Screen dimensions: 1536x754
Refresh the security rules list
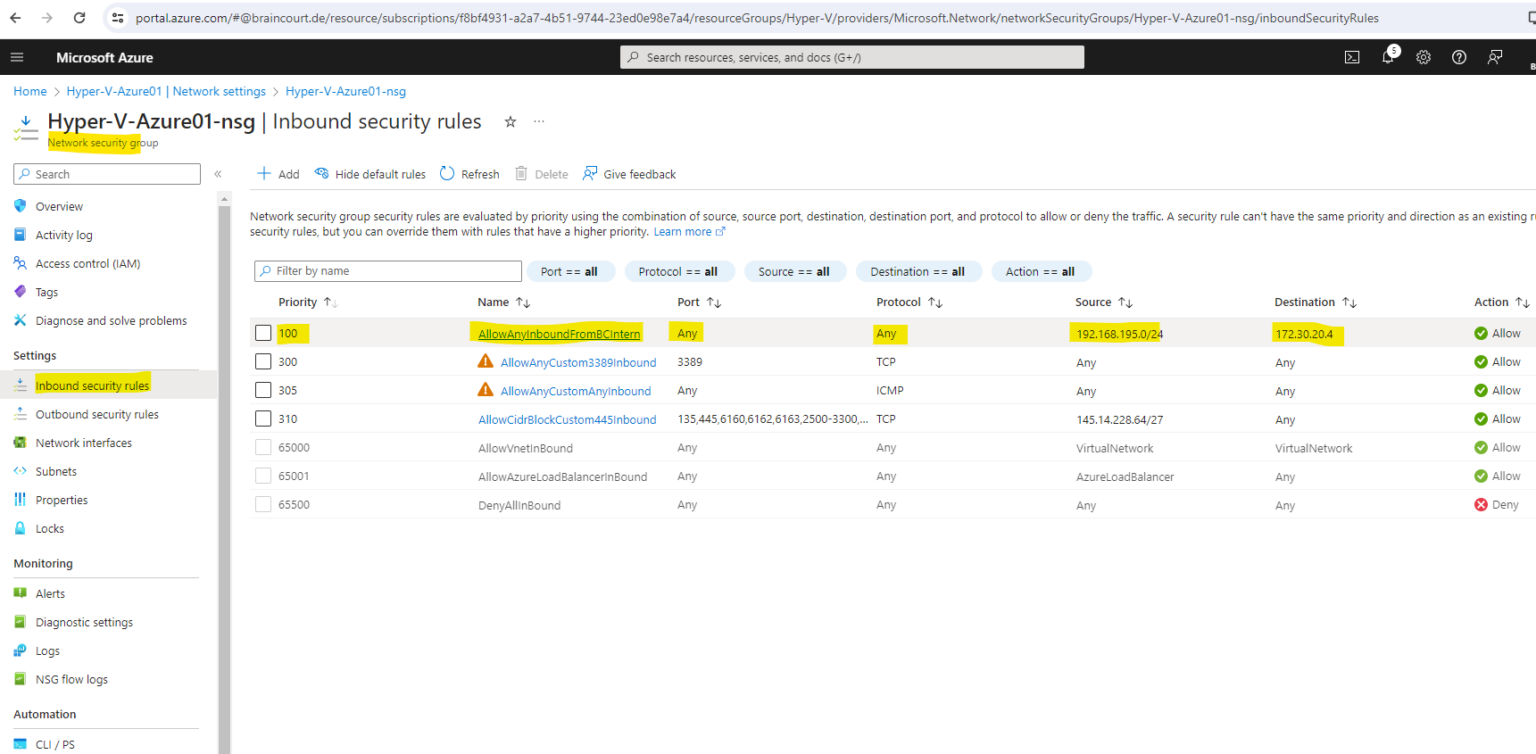point(468,173)
